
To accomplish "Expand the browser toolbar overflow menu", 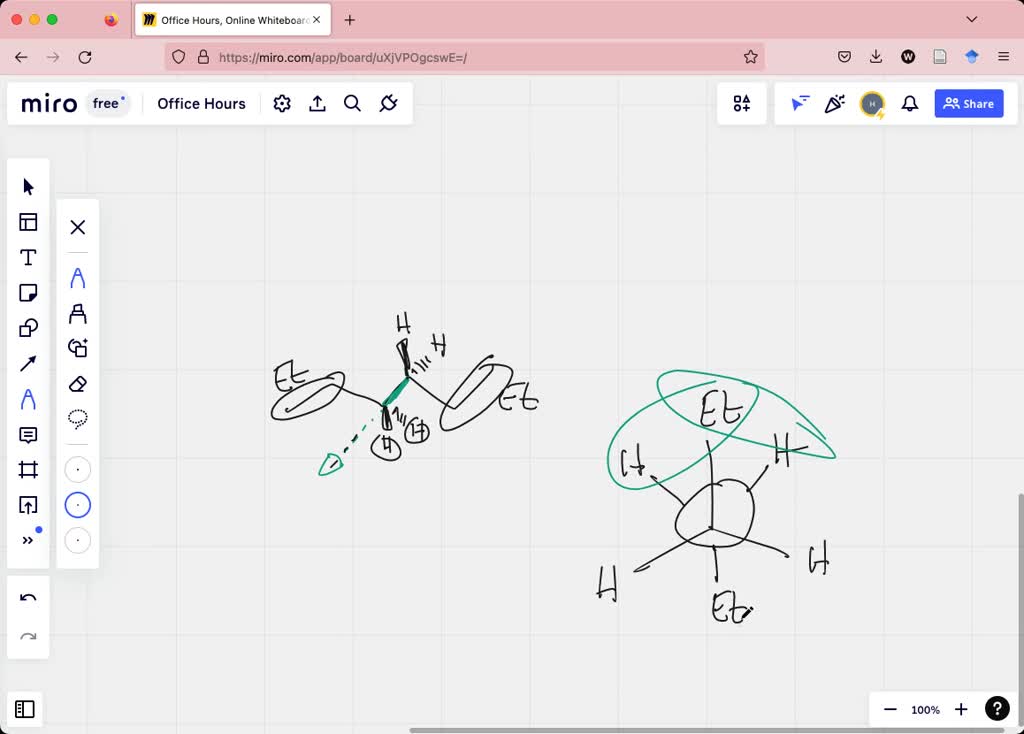I will tap(1002, 57).
